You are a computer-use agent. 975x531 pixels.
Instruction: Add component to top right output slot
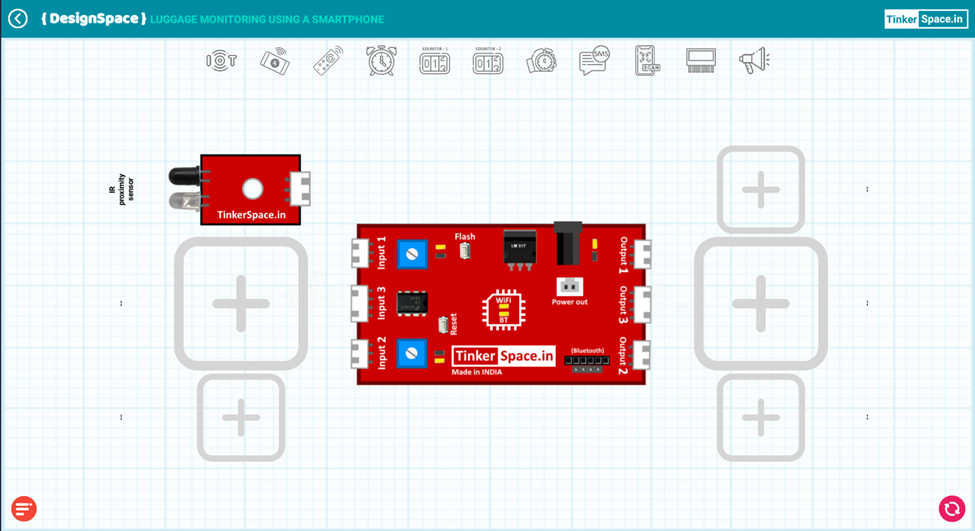(761, 190)
